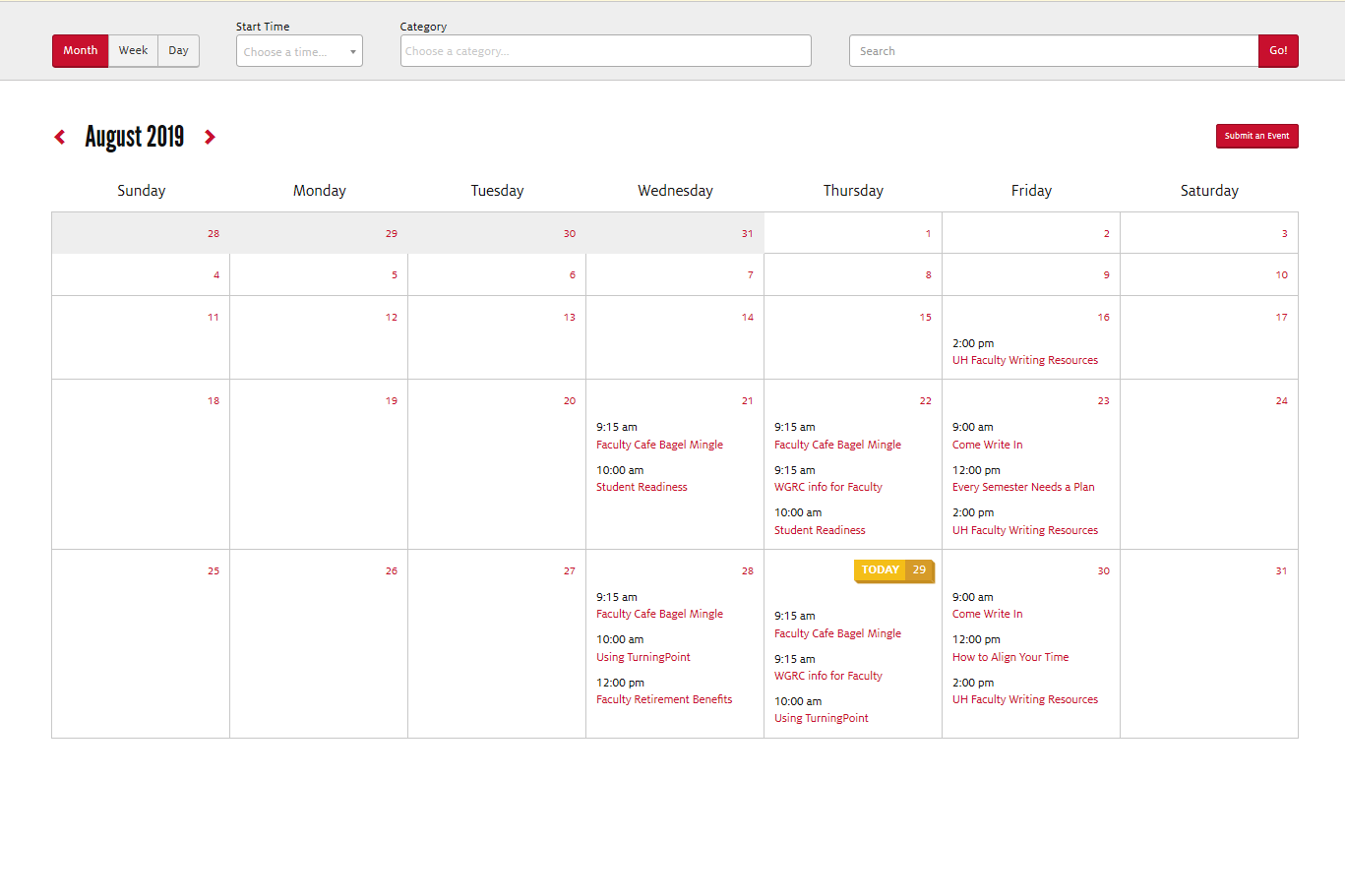1345x896 pixels.
Task: Switch to Month view
Action: point(80,51)
